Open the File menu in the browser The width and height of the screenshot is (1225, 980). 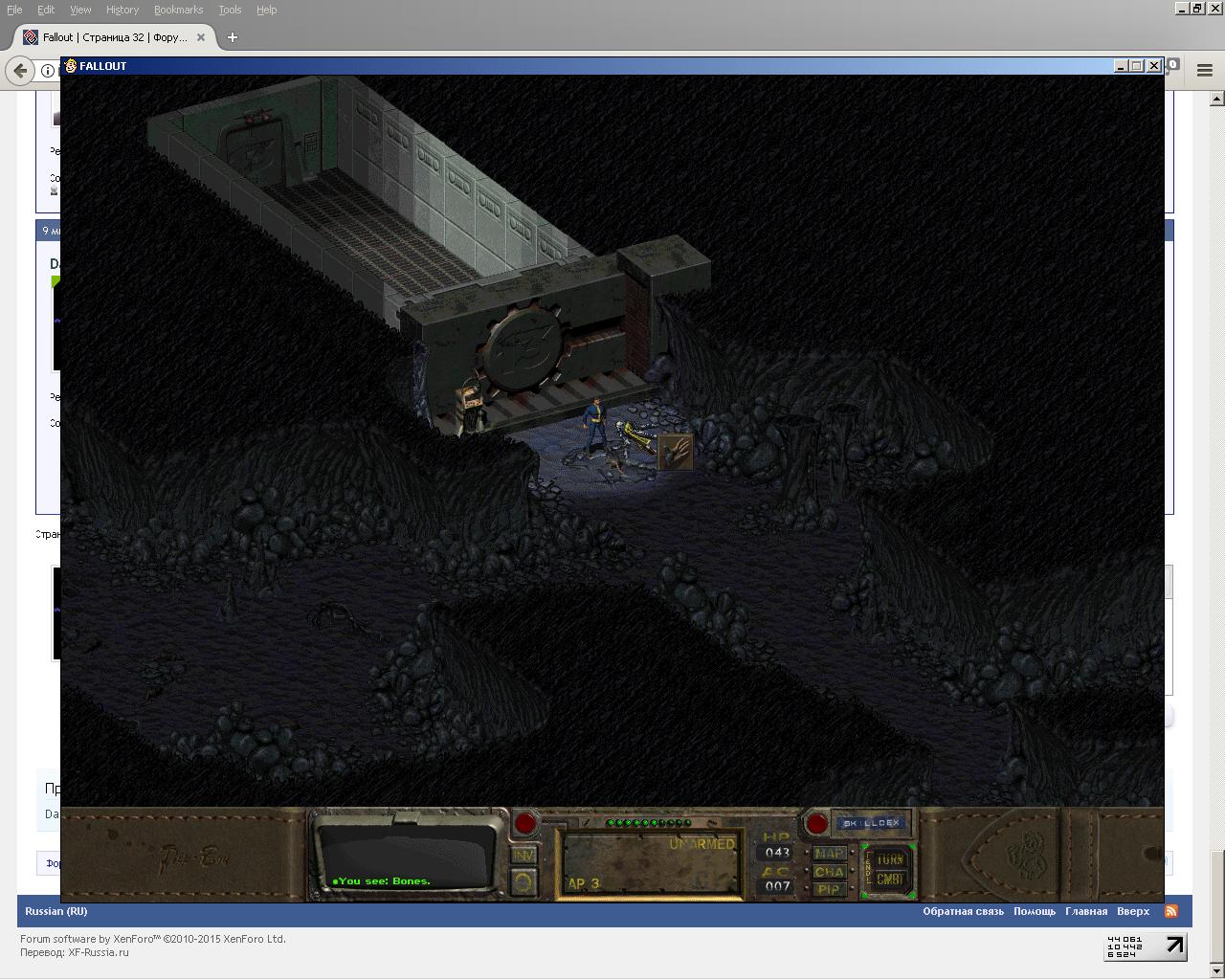tap(14, 10)
